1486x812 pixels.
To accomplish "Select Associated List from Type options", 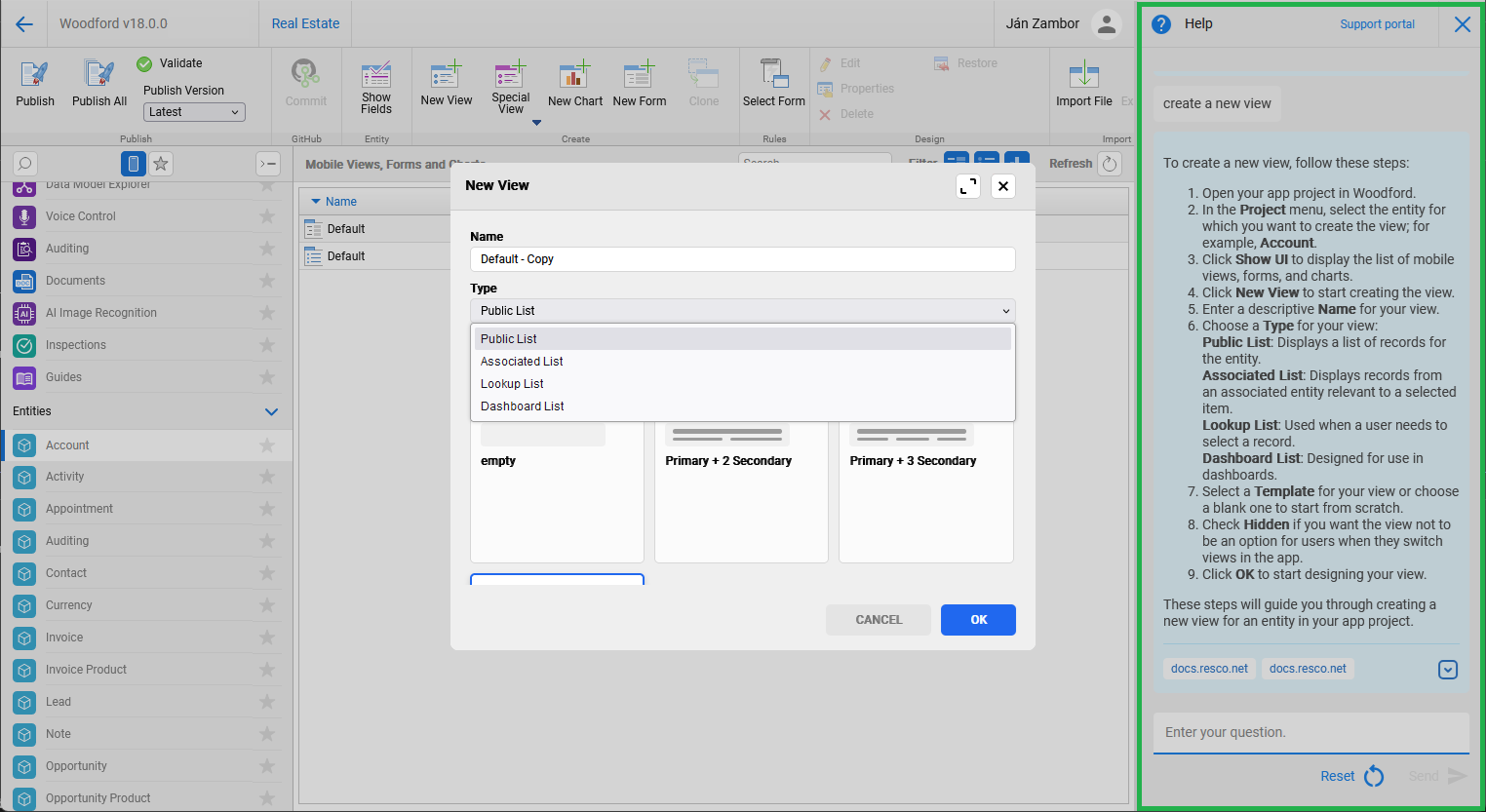I will click(x=522, y=362).
